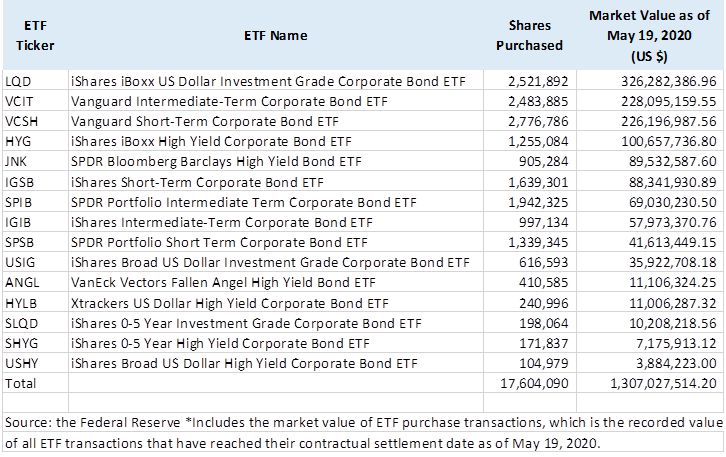Select Xtrackers US Dollar High Yield ETF cell
Viewport: 726px width, 457px height.
(x=275, y=303)
